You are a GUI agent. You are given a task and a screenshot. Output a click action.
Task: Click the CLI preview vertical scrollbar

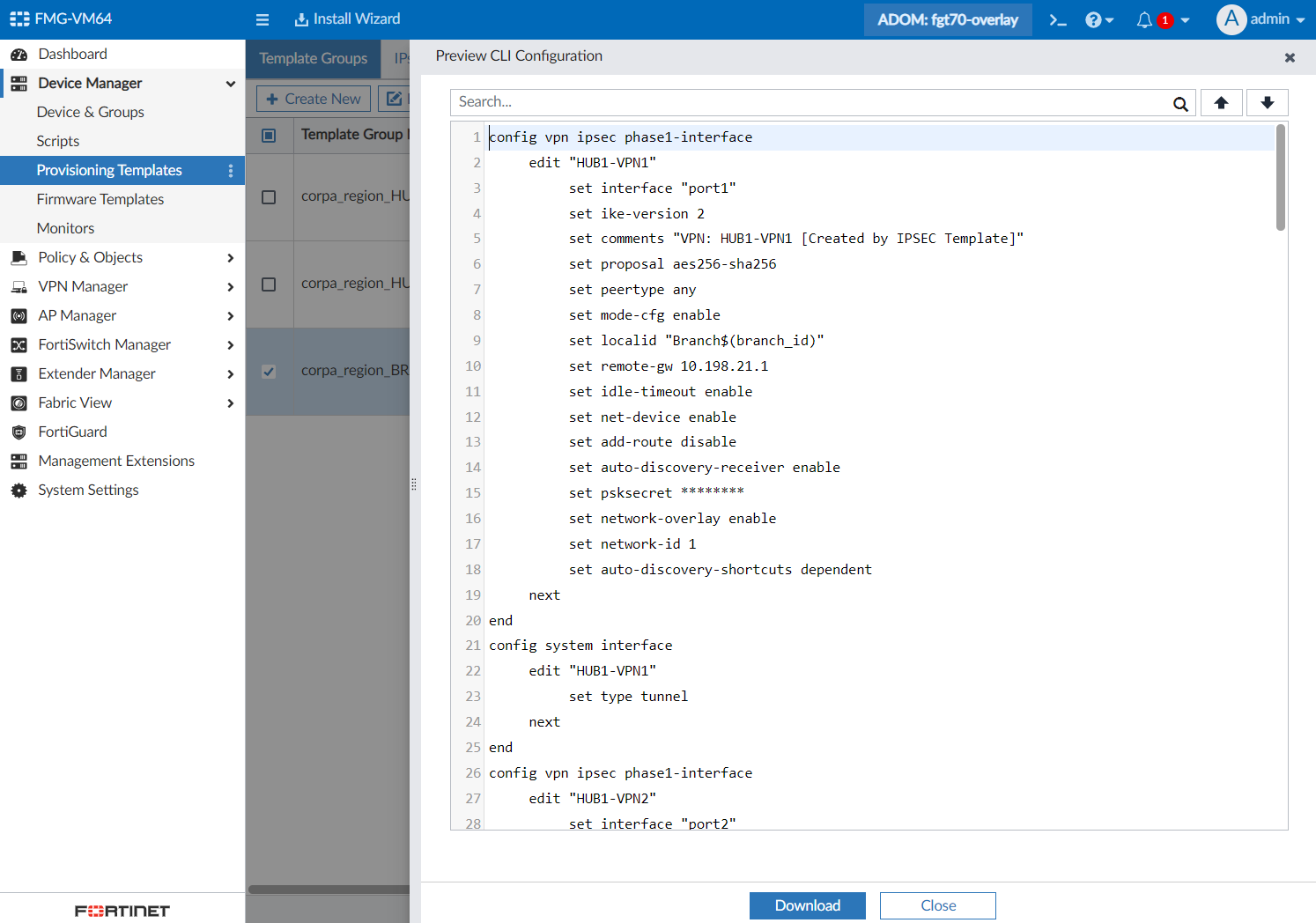(1280, 178)
